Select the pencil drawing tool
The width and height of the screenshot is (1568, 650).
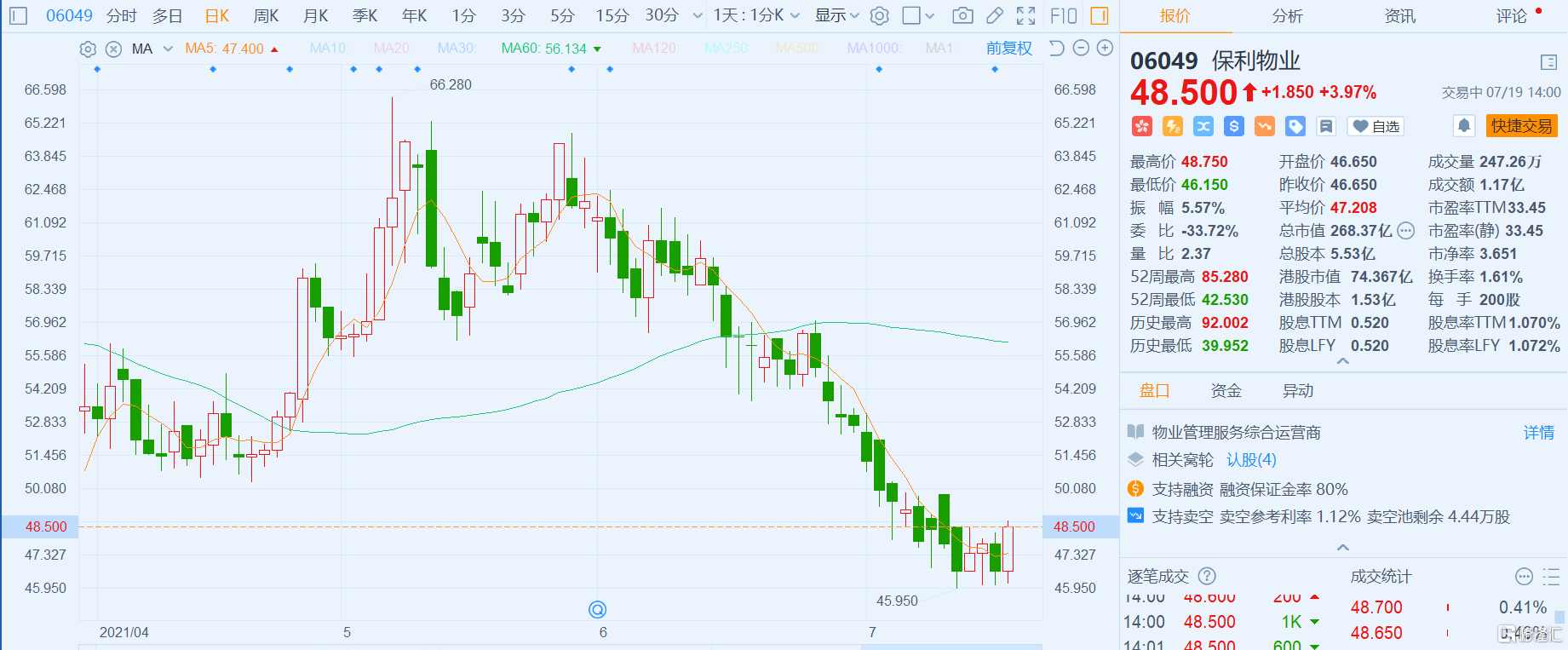click(994, 15)
